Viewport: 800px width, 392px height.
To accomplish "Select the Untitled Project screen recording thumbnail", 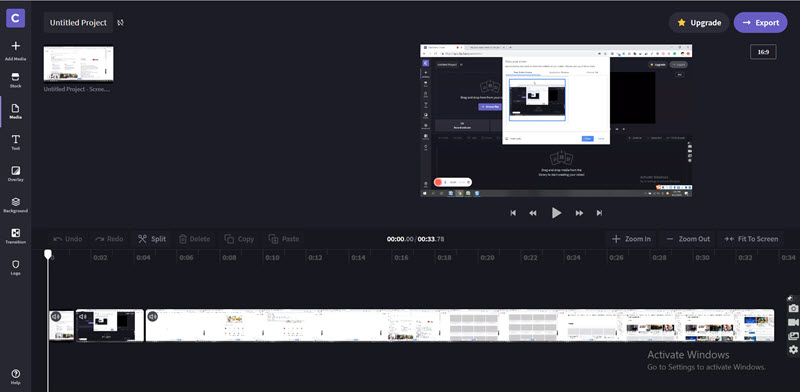I will click(79, 64).
